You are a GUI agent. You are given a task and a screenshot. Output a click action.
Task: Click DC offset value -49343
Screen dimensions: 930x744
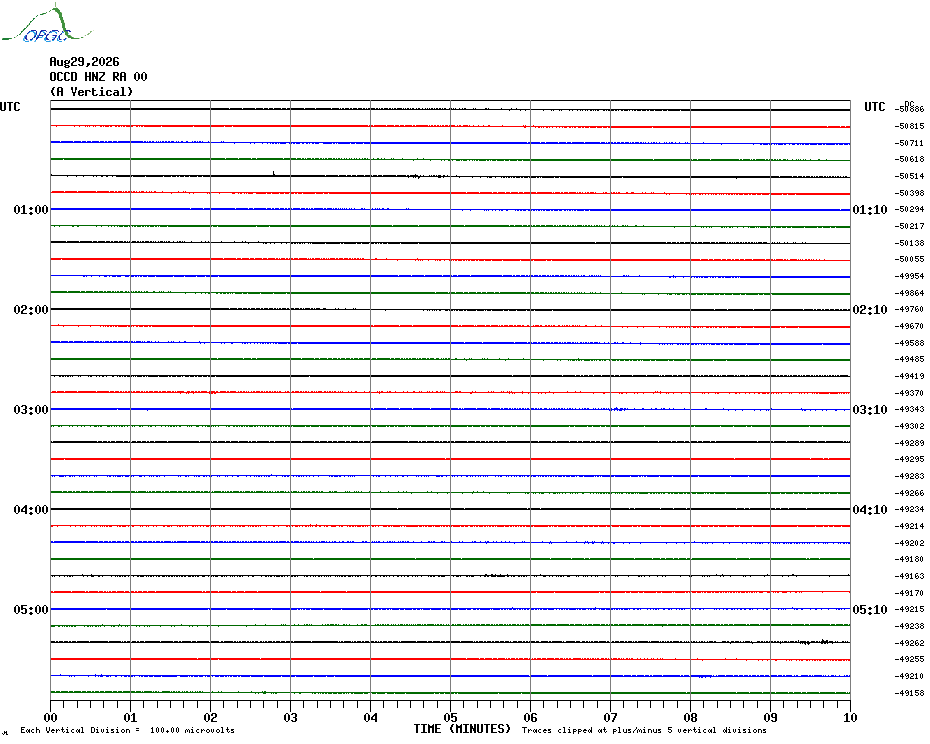(910, 409)
